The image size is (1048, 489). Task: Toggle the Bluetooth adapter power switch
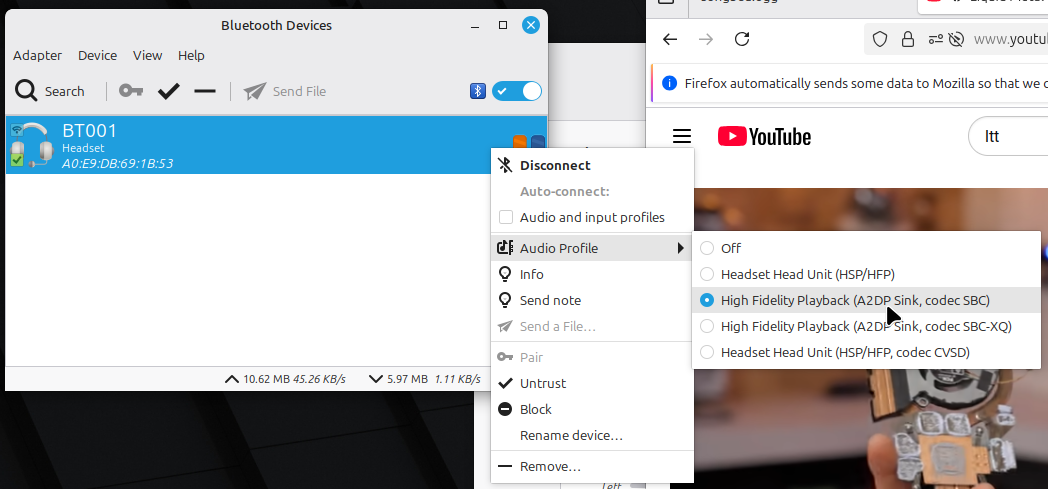pyautogui.click(x=517, y=91)
